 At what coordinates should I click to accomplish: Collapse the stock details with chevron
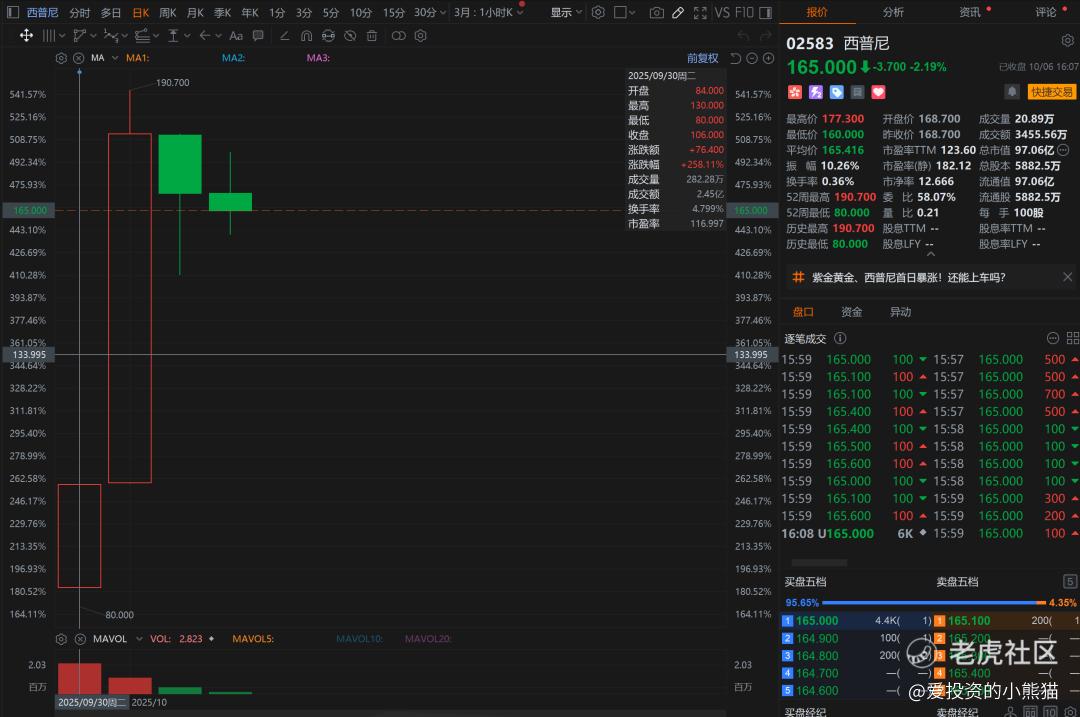point(931,254)
